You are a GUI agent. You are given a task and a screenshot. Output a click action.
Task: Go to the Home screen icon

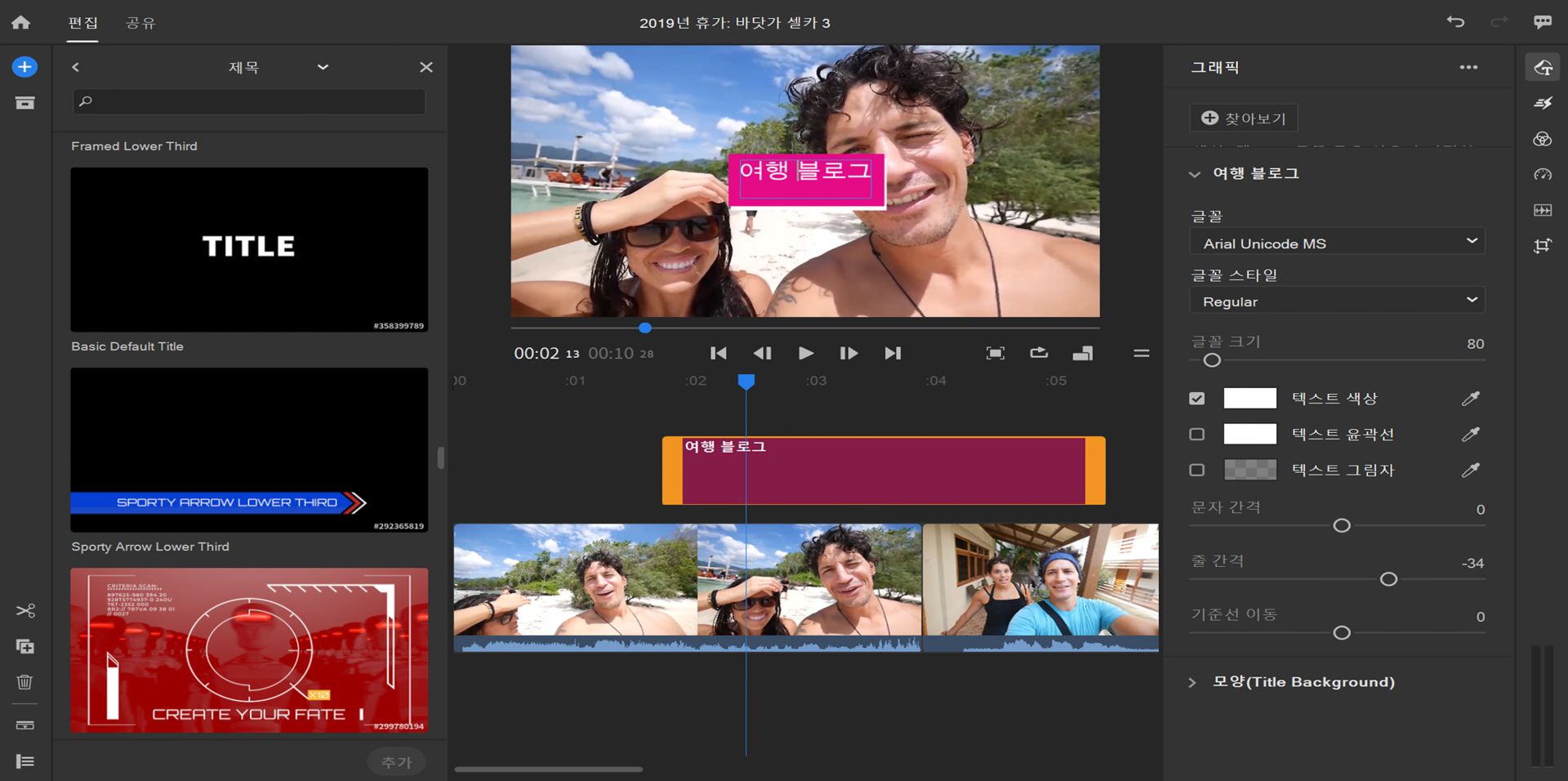pos(21,23)
